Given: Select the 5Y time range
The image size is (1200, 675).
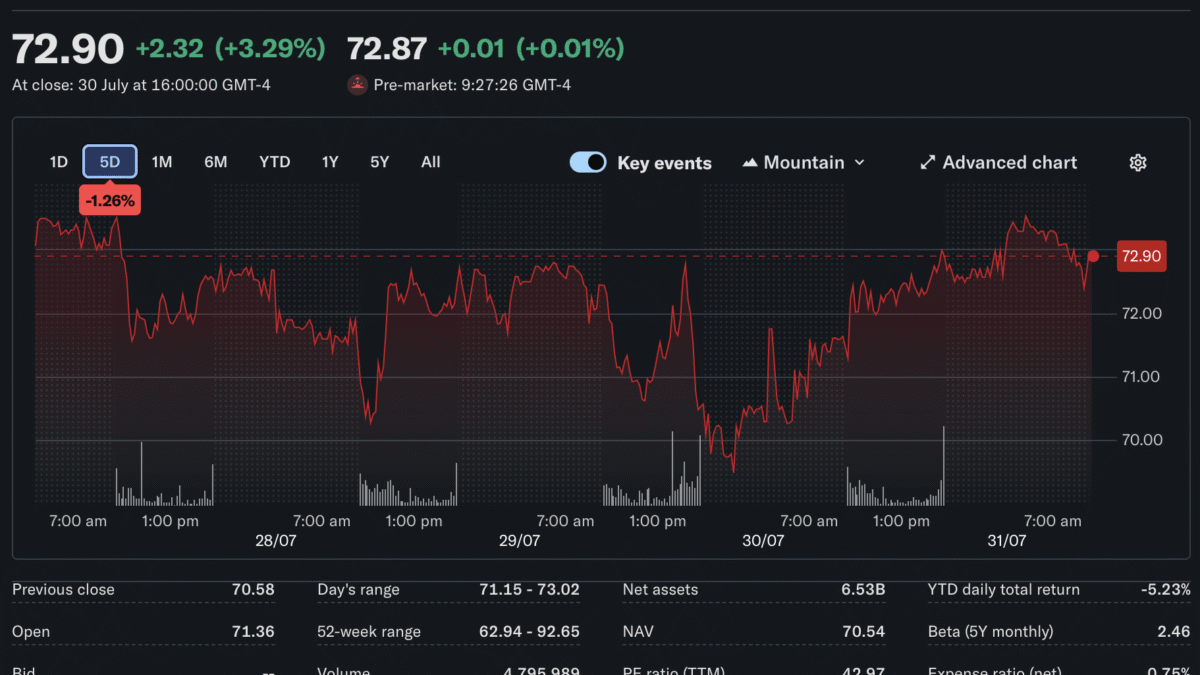Looking at the screenshot, I should (x=379, y=162).
